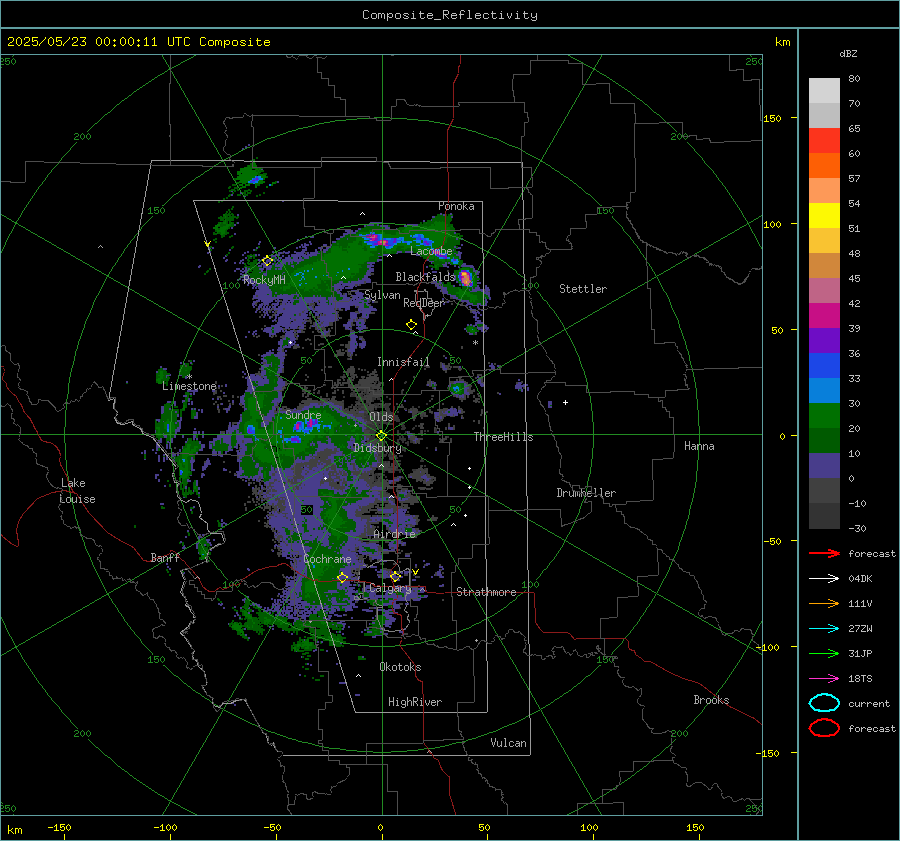Image resolution: width=900 pixels, height=841 pixels.
Task: Click the Sylvan label
Action: [x=382, y=295]
